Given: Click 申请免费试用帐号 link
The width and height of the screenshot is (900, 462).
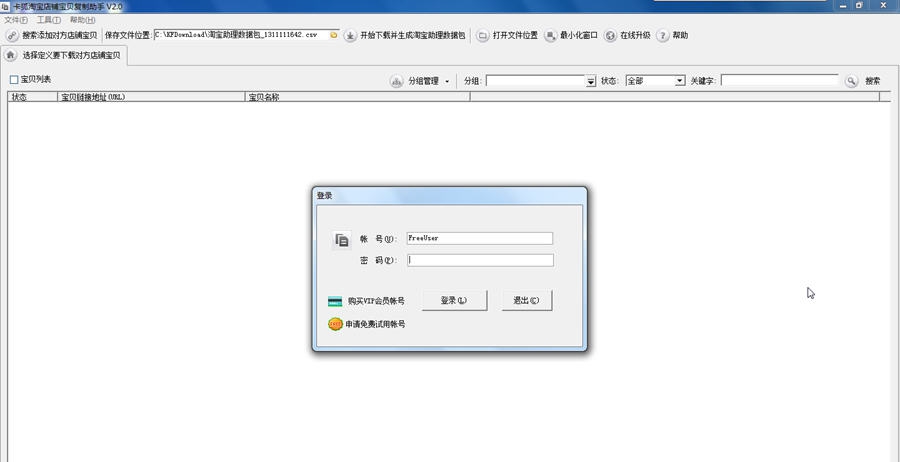Looking at the screenshot, I should (x=375, y=324).
